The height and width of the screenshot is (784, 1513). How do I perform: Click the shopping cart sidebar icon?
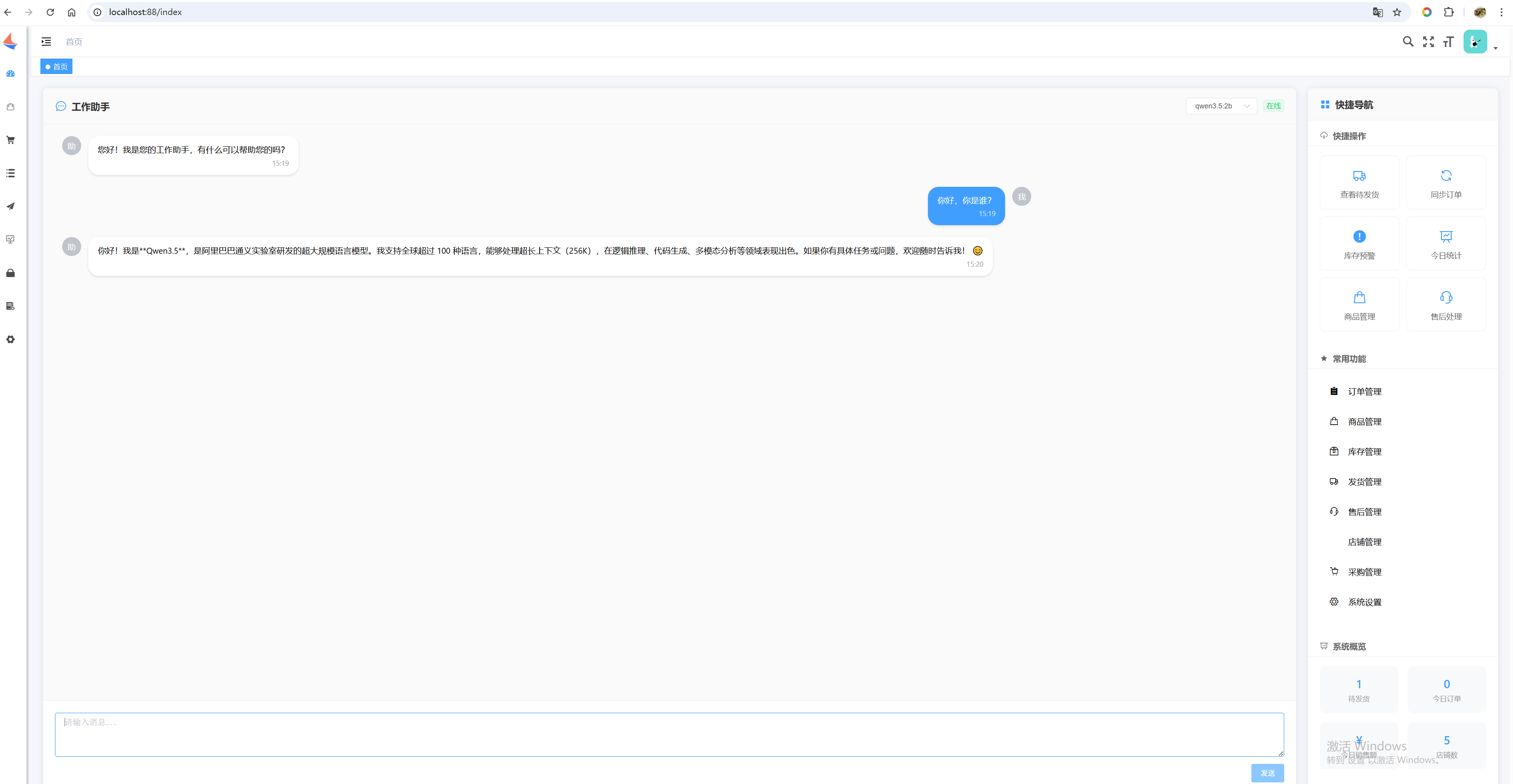pyautogui.click(x=11, y=140)
